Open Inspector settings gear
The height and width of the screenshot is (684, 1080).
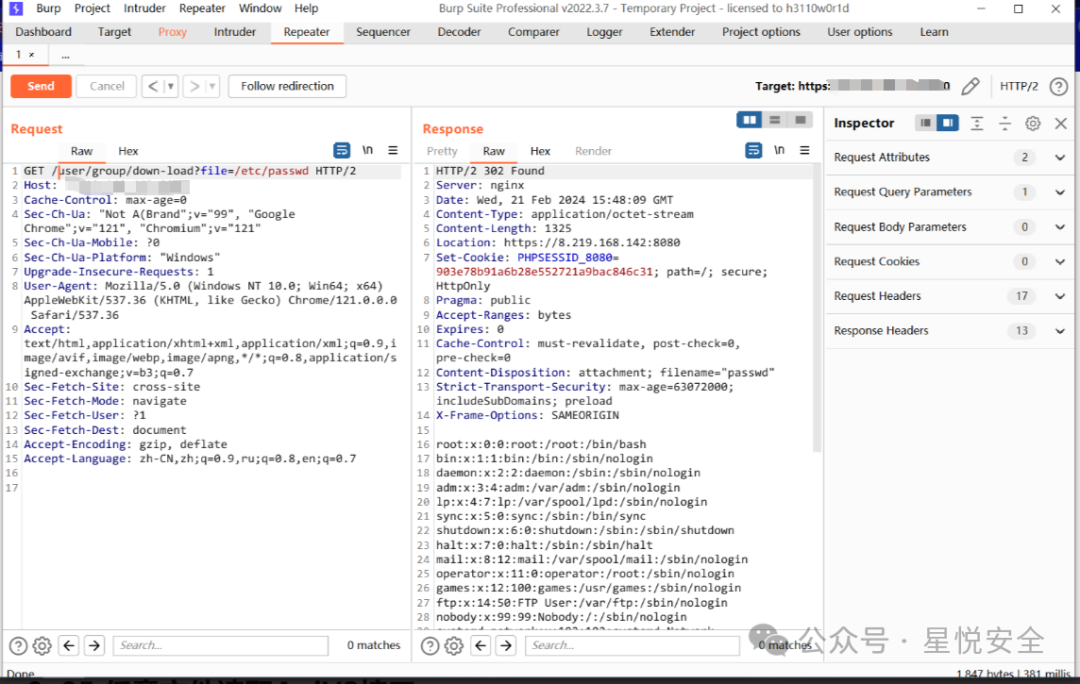[1032, 123]
